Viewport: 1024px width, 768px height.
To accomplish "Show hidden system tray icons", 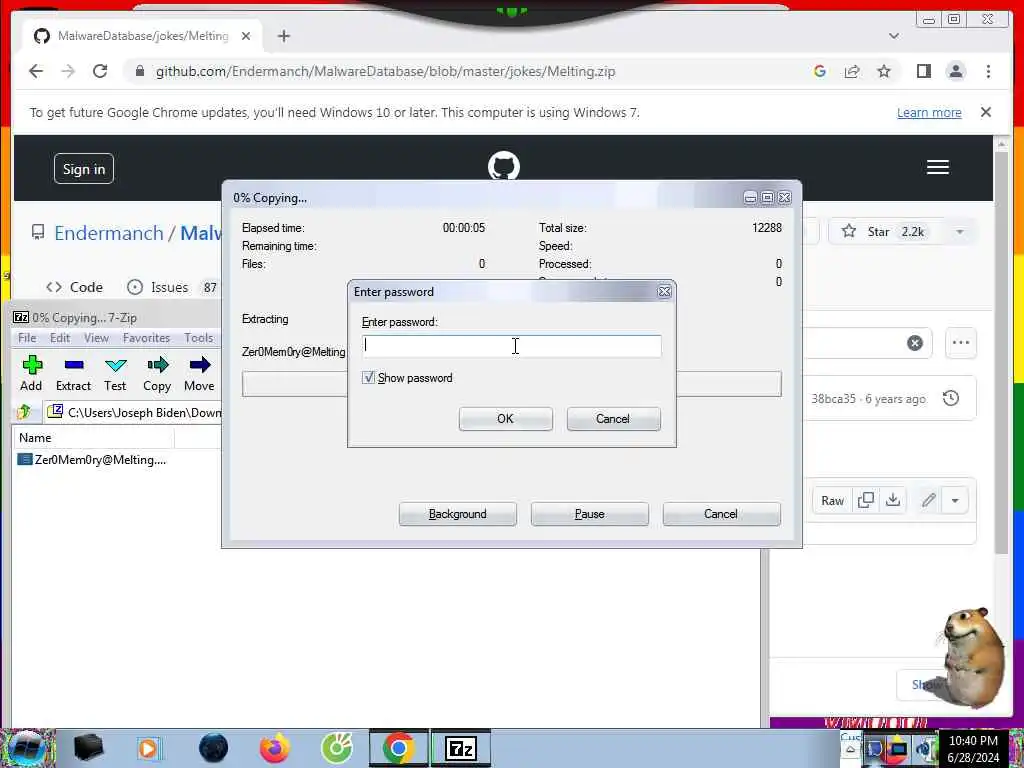I will coord(850,748).
